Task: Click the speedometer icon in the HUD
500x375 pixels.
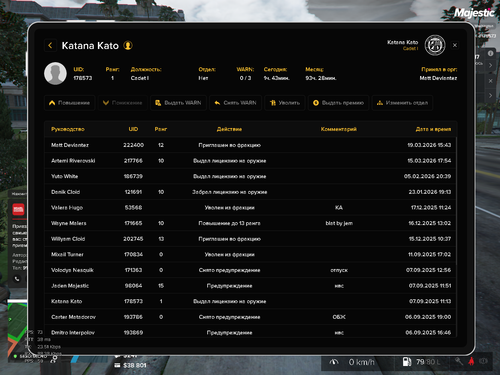Action: pyautogui.click(x=334, y=362)
